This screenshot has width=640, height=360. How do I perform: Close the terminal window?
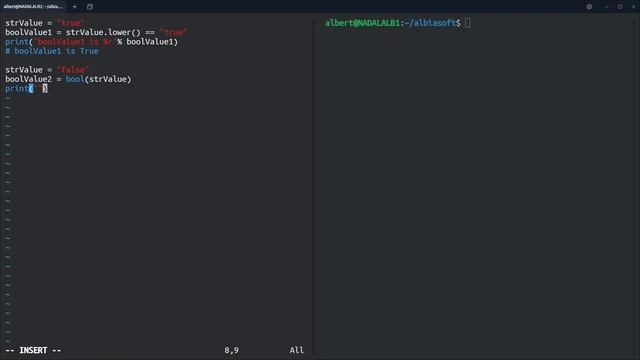(634, 7)
